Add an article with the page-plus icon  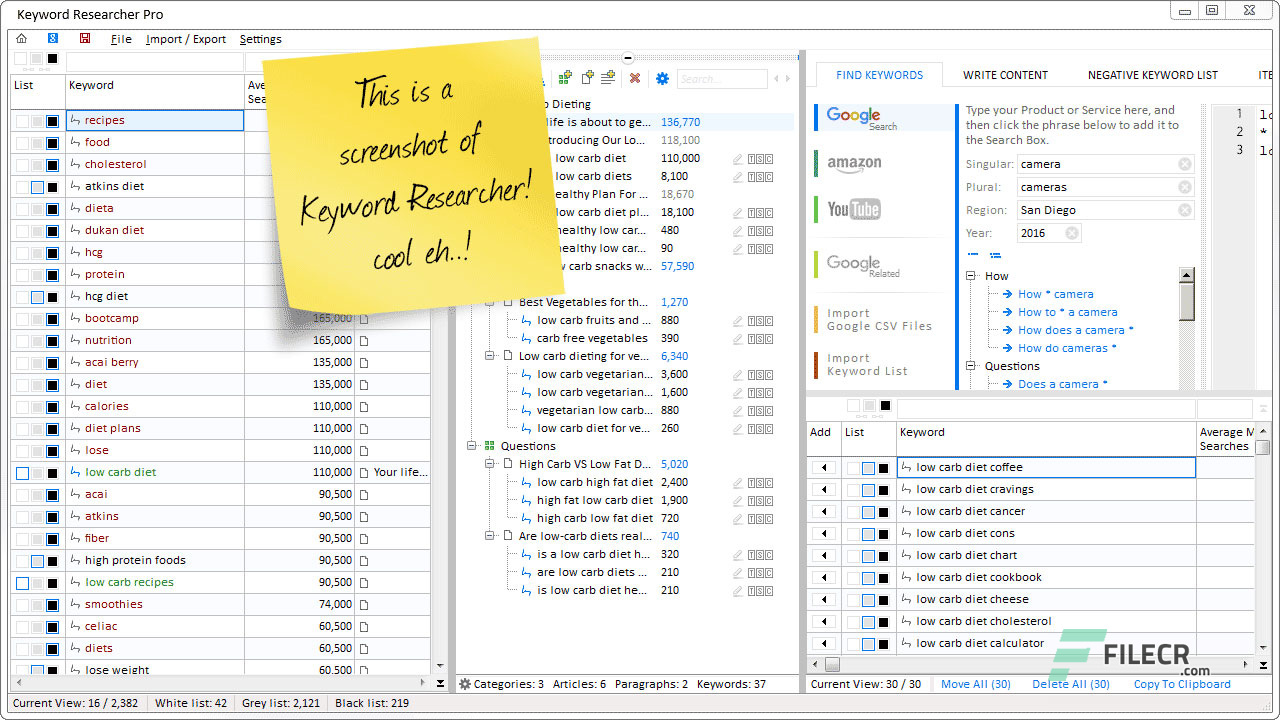tap(588, 78)
